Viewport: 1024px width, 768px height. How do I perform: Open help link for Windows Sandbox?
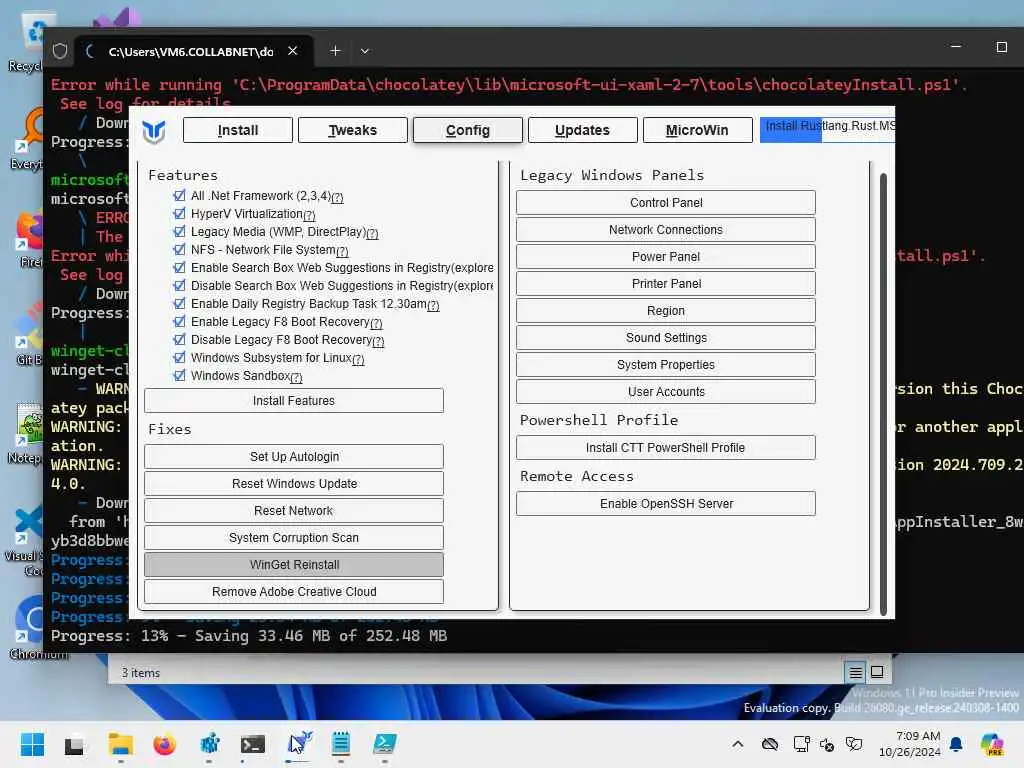point(296,377)
